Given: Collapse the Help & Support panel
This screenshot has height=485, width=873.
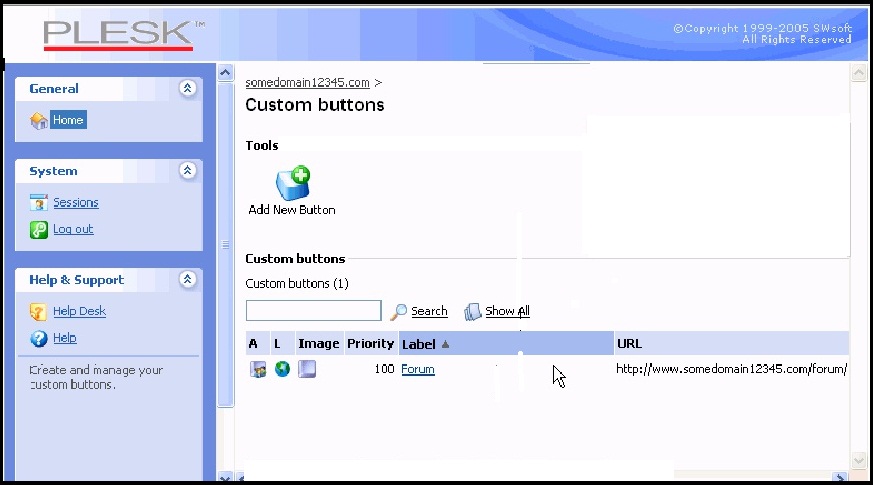Looking at the screenshot, I should pyautogui.click(x=188, y=279).
